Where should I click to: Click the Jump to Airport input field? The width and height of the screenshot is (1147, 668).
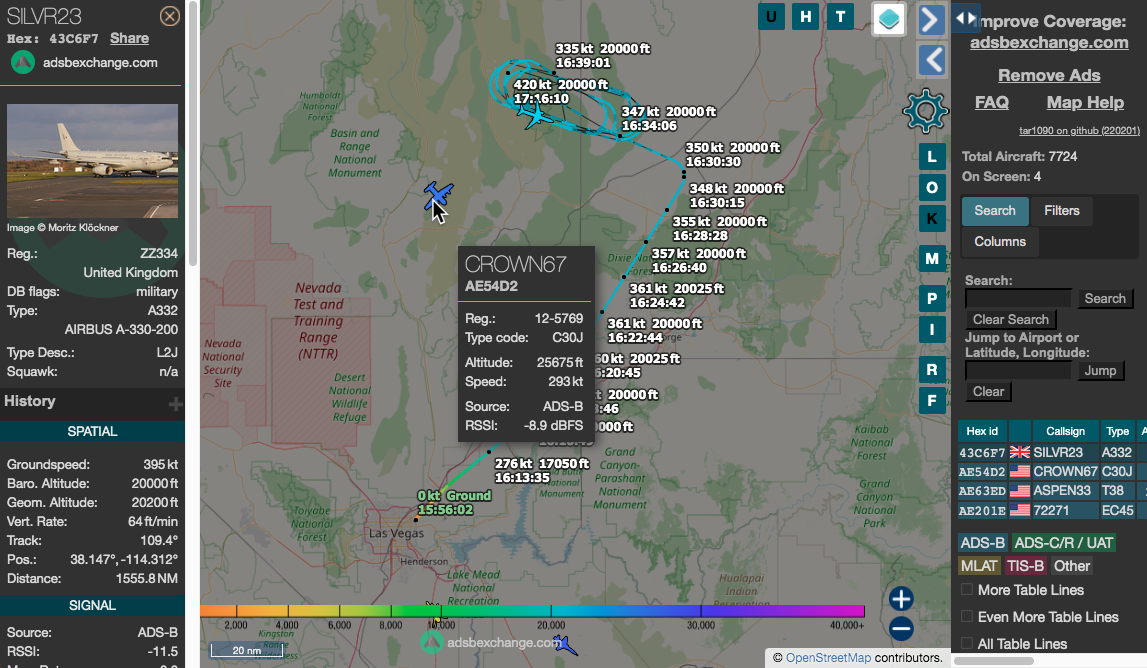click(x=1018, y=370)
